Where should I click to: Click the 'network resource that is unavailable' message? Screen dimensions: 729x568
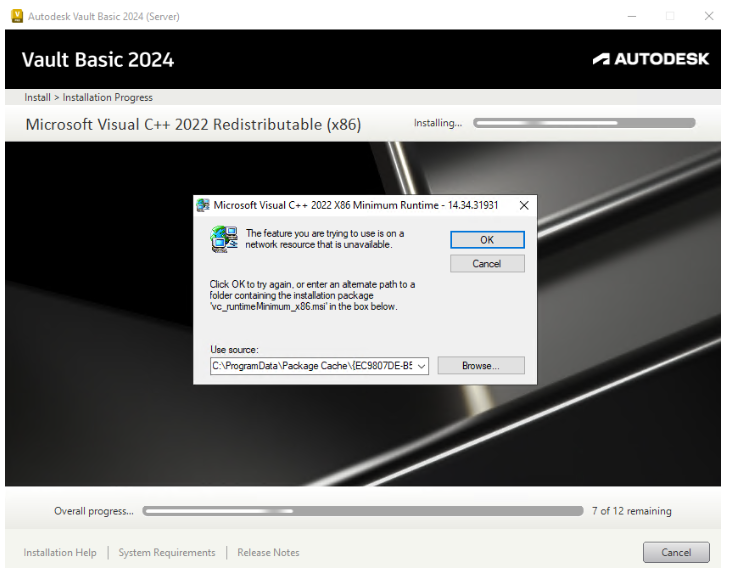[325, 239]
